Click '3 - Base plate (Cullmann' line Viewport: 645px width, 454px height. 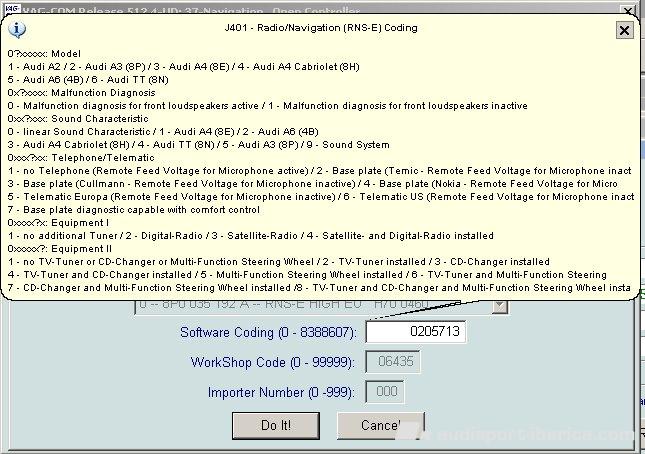point(313,184)
